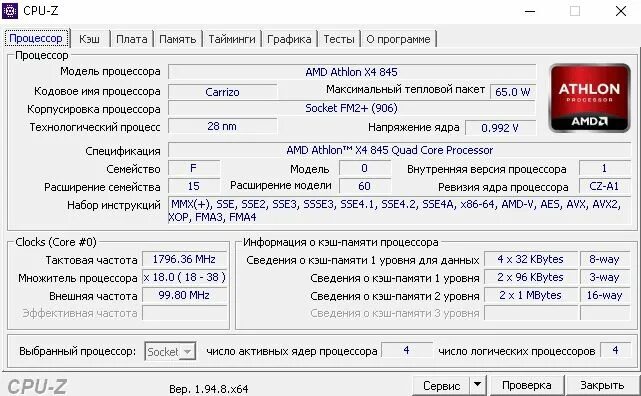Click the L1 data cache value 4 x 32 KBytes

pyautogui.click(x=531, y=259)
